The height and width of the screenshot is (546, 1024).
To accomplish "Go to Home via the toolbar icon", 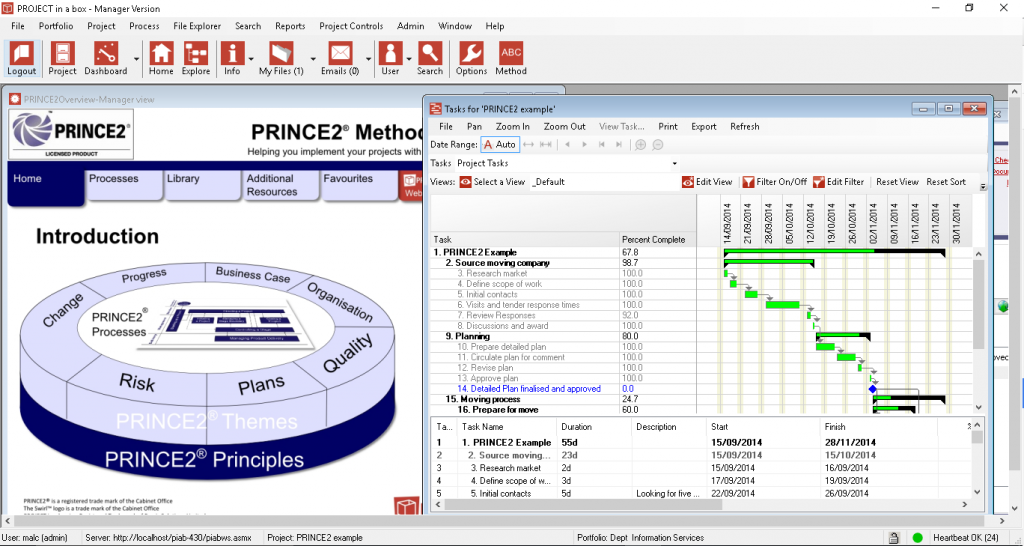I will [x=161, y=59].
